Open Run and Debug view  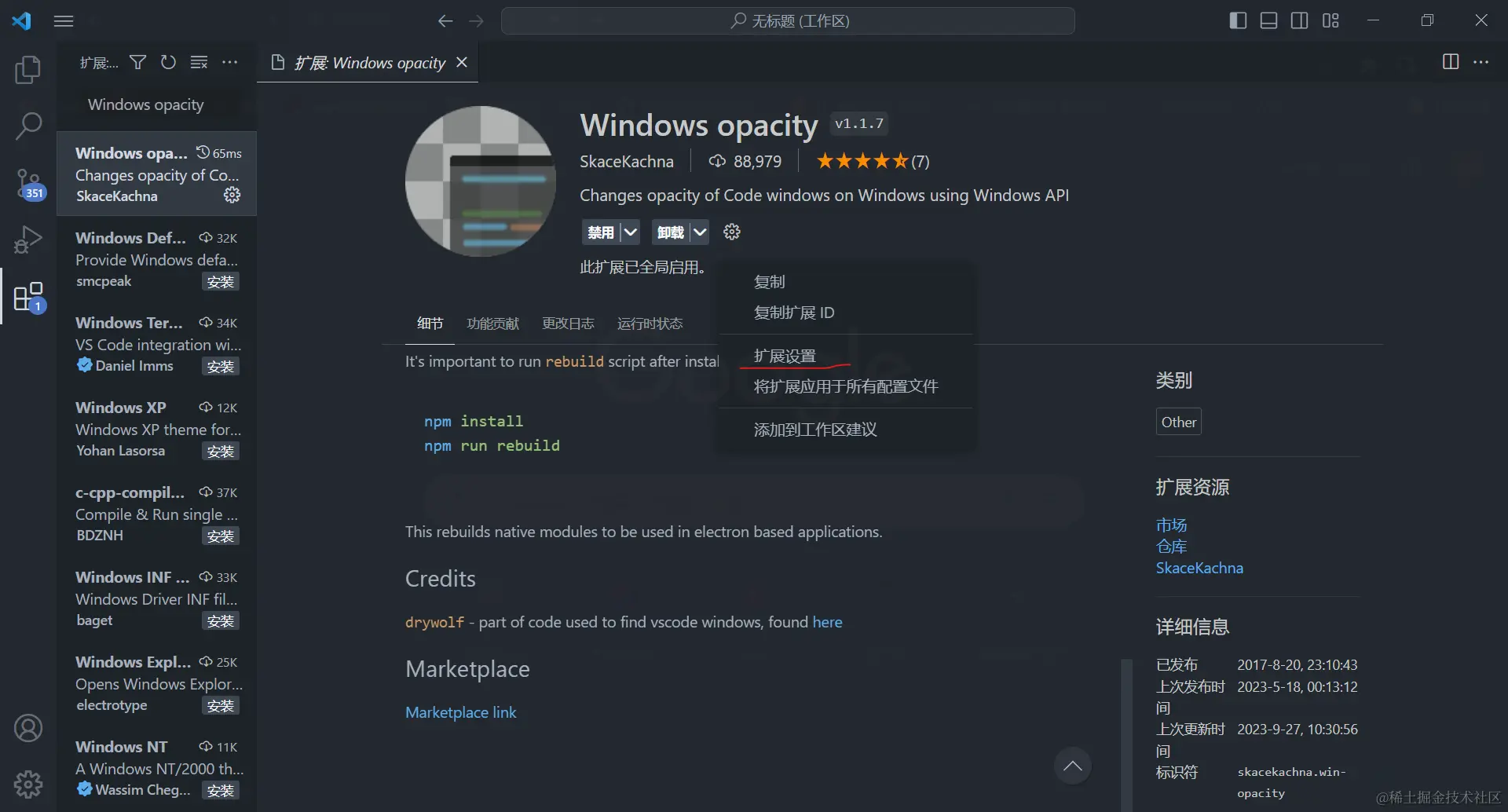pos(28,240)
